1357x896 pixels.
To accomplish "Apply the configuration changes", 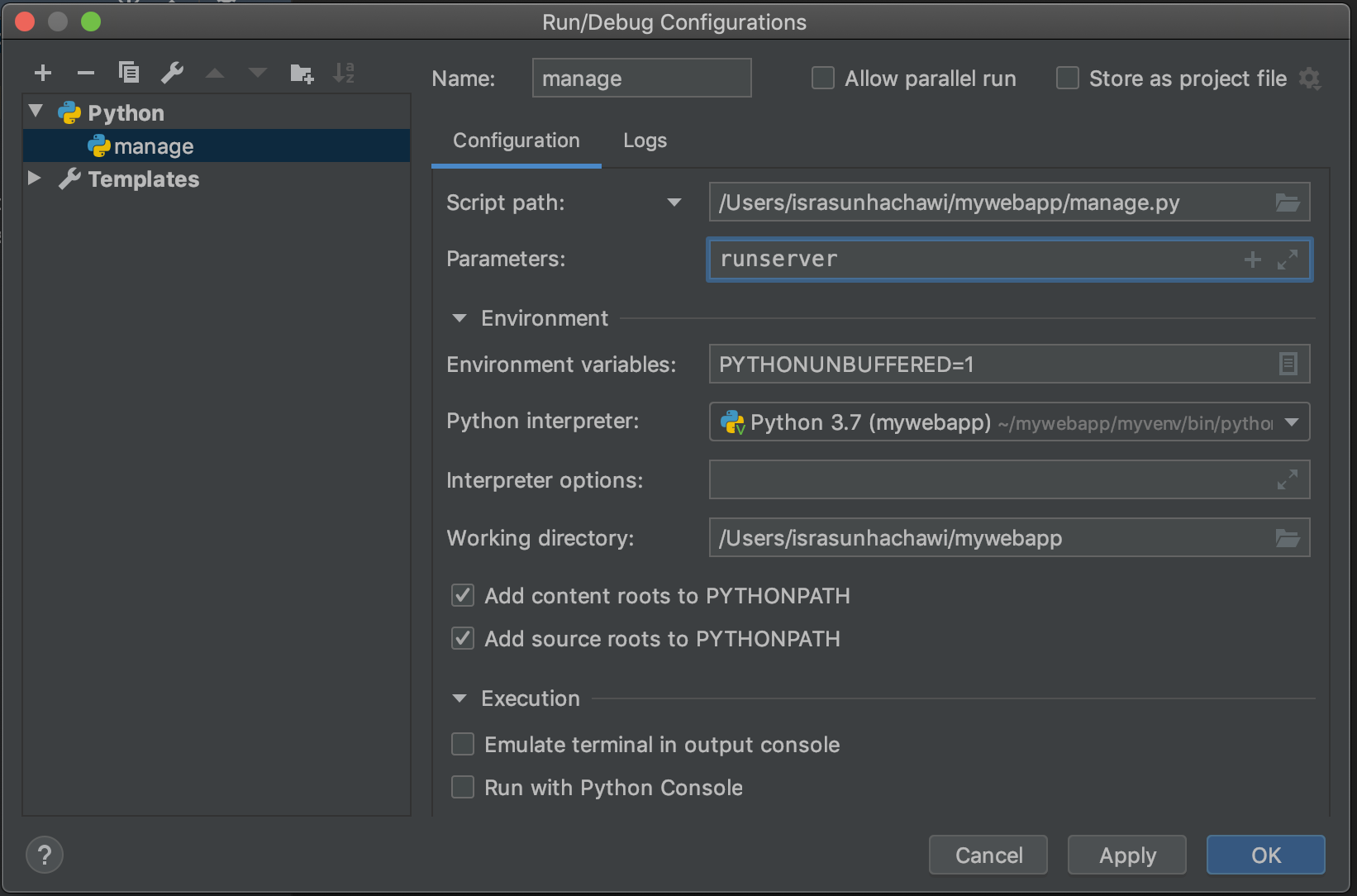I will pos(1126,855).
